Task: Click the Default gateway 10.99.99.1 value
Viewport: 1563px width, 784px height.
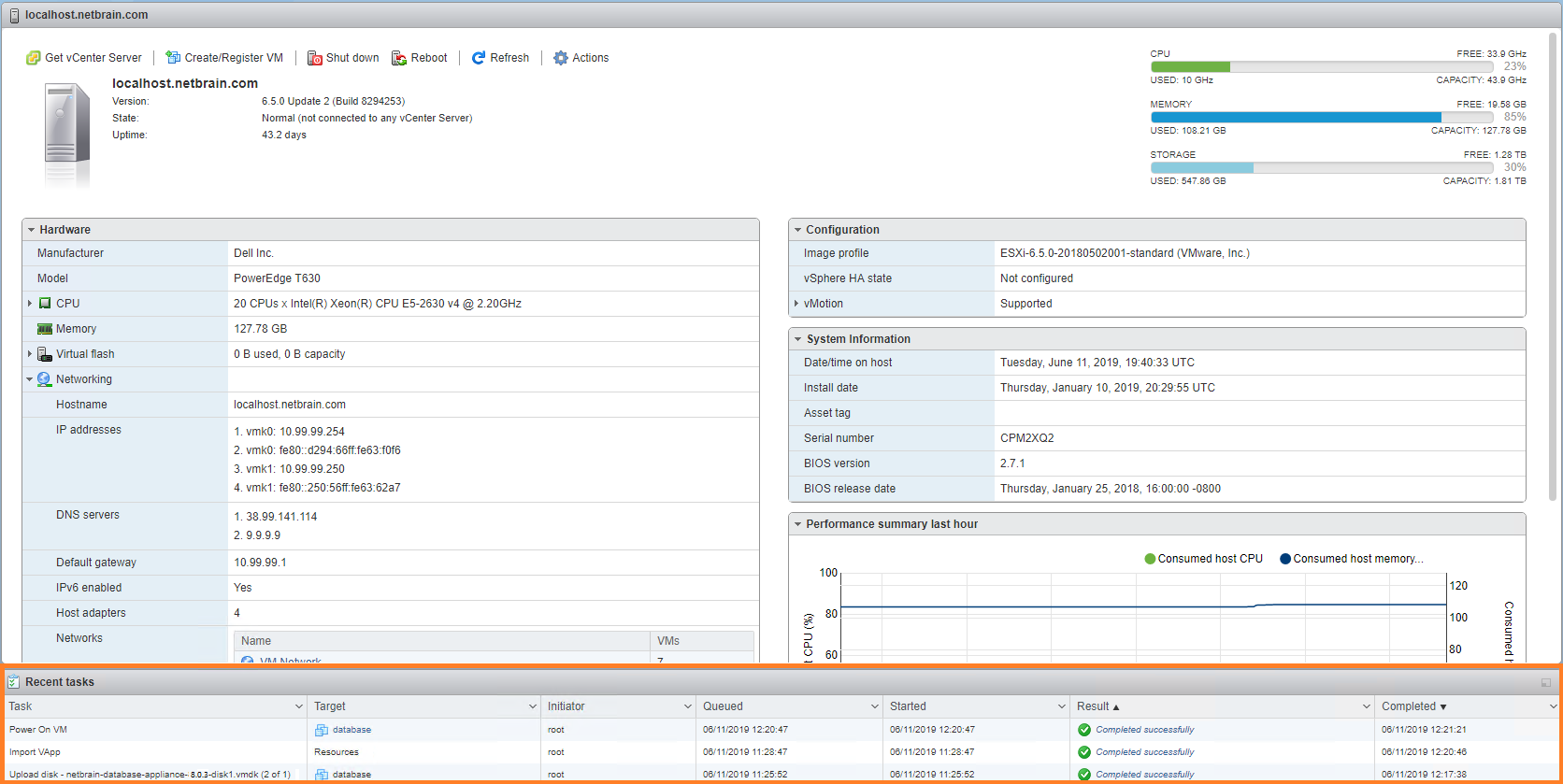Action: coord(260,563)
